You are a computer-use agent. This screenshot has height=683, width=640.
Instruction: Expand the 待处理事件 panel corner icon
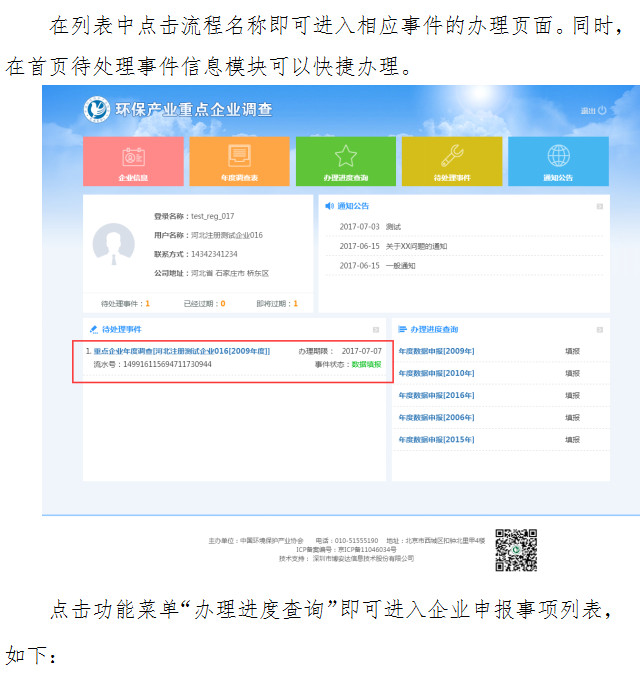(376, 329)
